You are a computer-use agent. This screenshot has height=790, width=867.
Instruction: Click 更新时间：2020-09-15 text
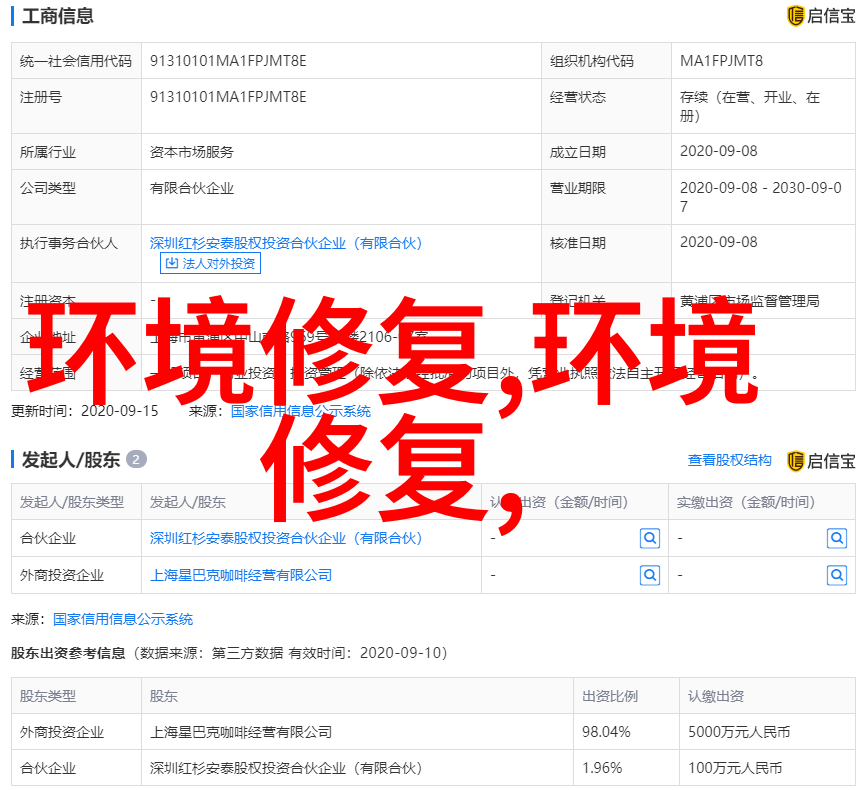(x=85, y=411)
